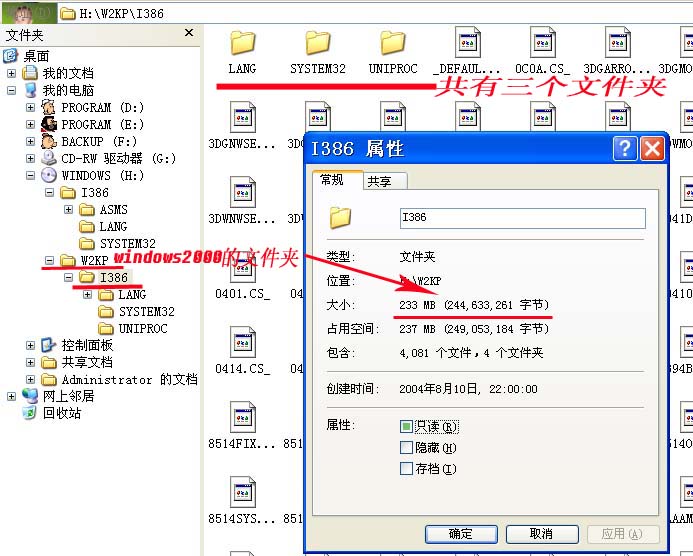The image size is (693, 556).
Task: Select 共享文档 in folder tree
Action: [87, 362]
